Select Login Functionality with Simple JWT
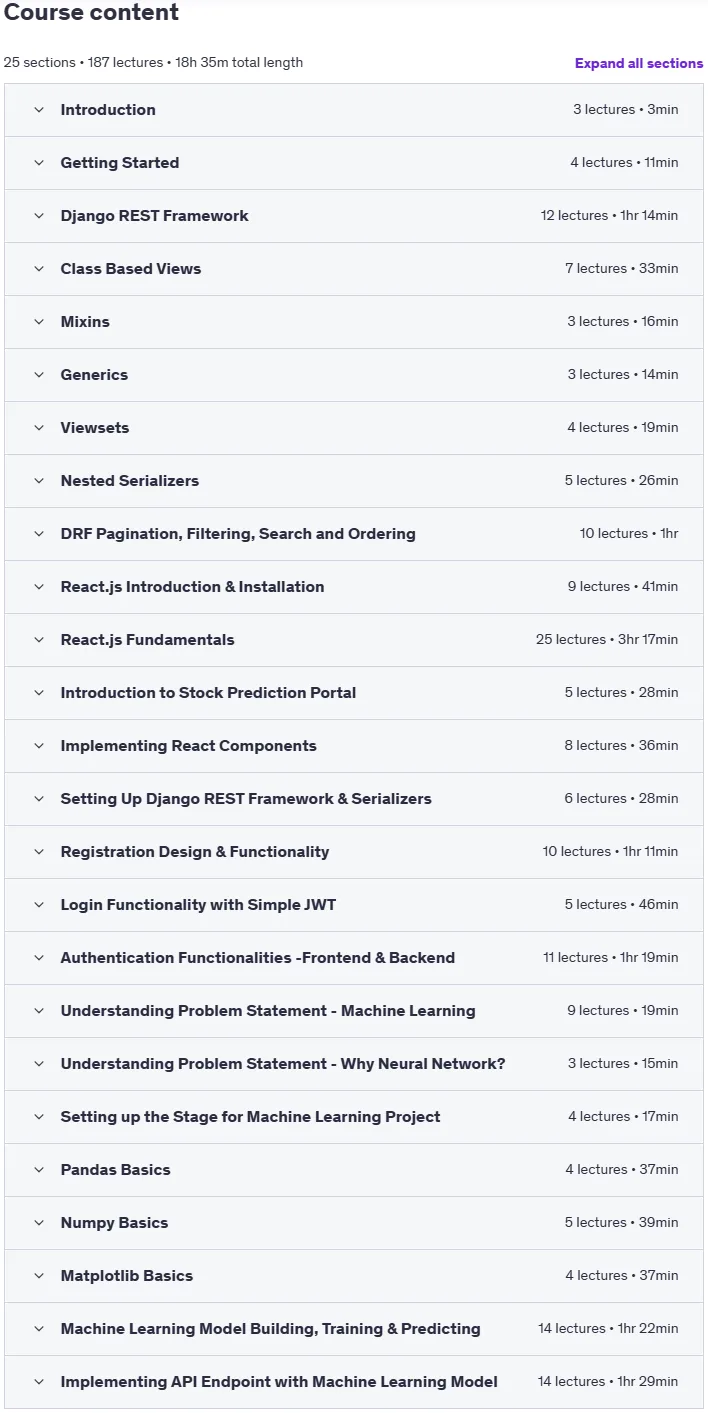The image size is (708, 1413). 198,905
